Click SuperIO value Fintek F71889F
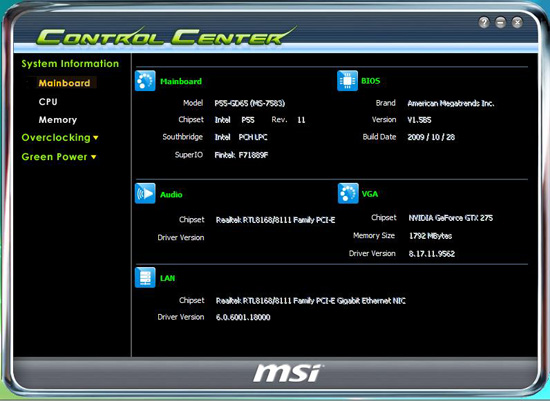 [x=241, y=155]
